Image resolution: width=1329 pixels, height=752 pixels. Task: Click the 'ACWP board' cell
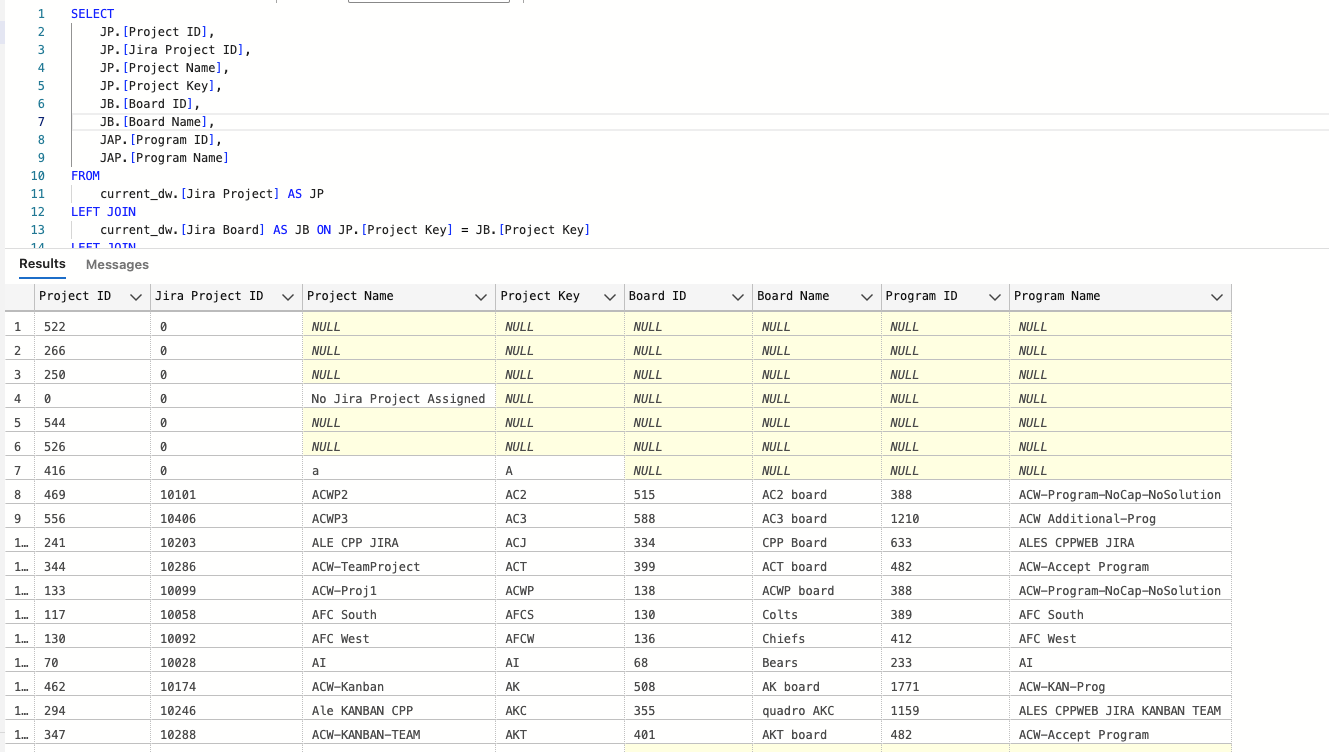(817, 591)
